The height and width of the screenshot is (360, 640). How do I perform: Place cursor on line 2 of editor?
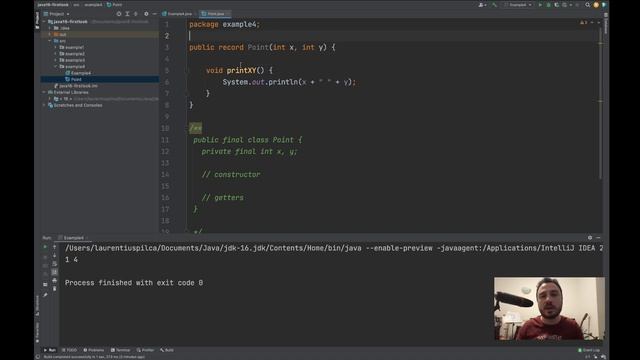392,36
